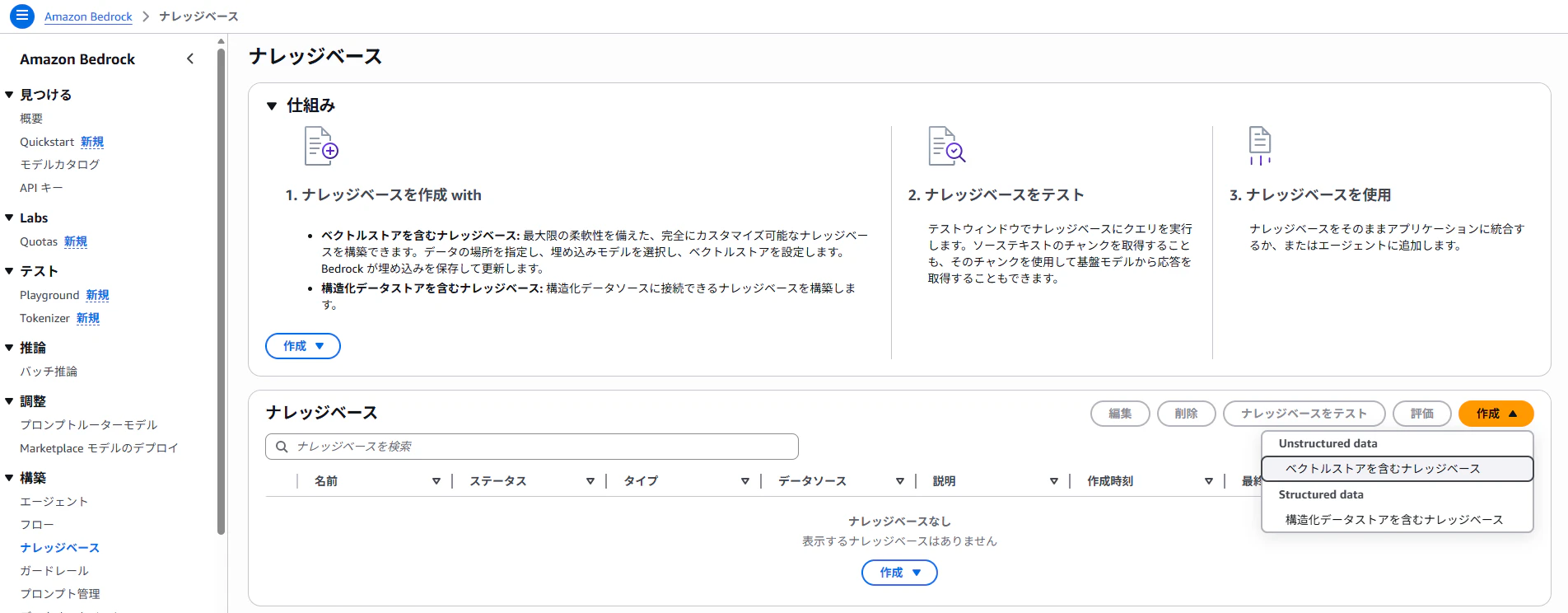
Task: Click the 名前 column header
Action: [x=326, y=481]
